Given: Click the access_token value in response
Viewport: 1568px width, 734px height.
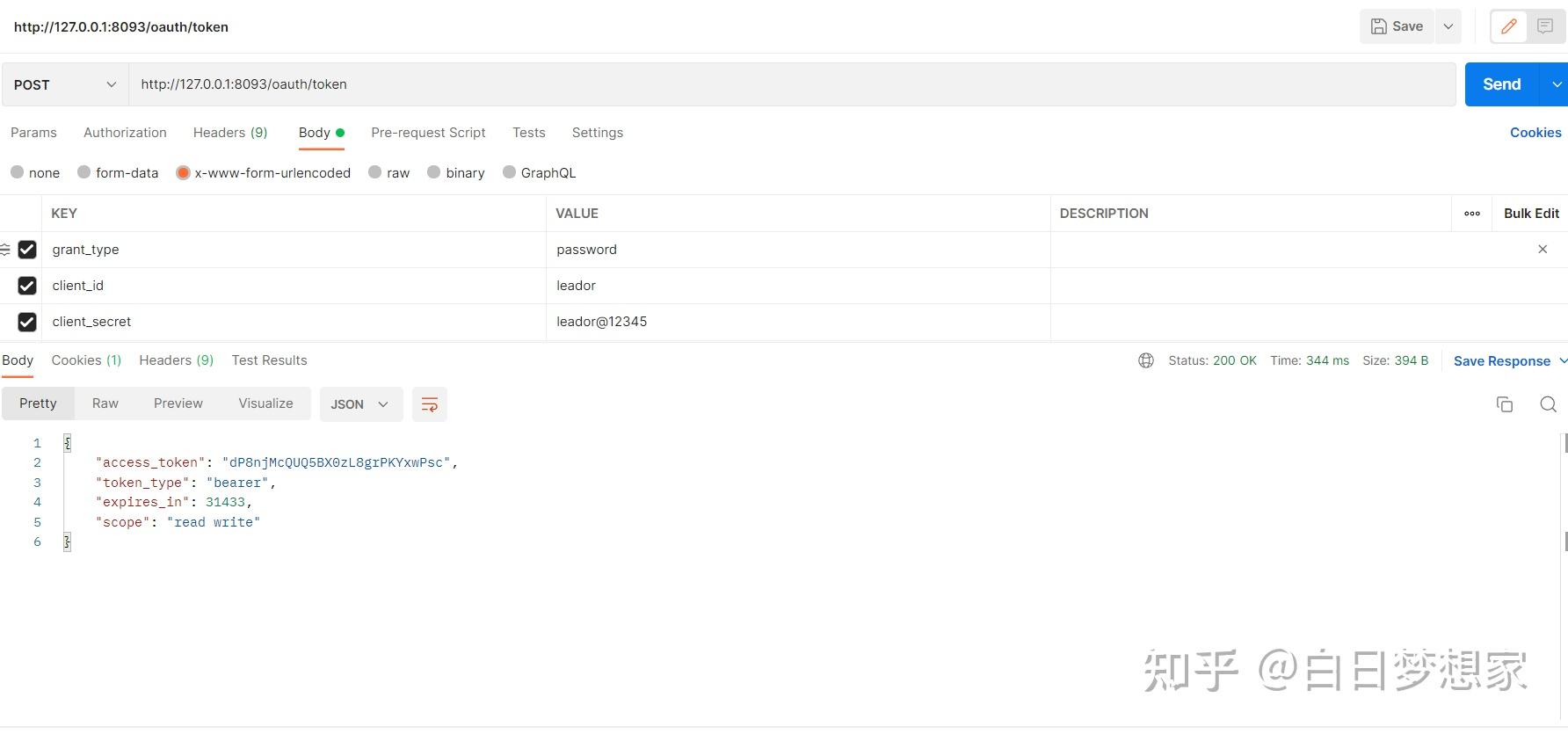Looking at the screenshot, I should [x=336, y=462].
